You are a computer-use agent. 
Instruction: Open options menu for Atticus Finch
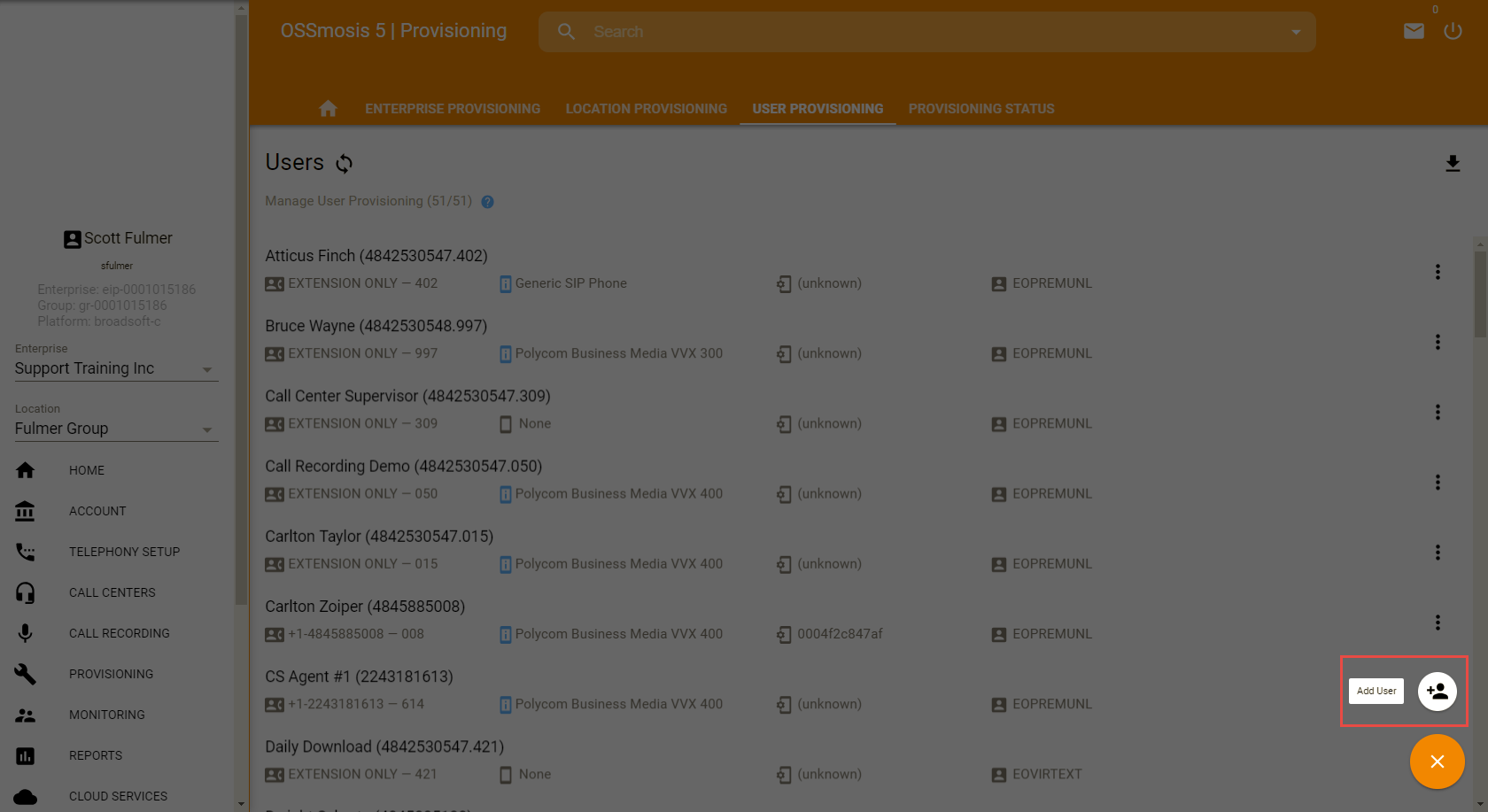click(x=1438, y=272)
